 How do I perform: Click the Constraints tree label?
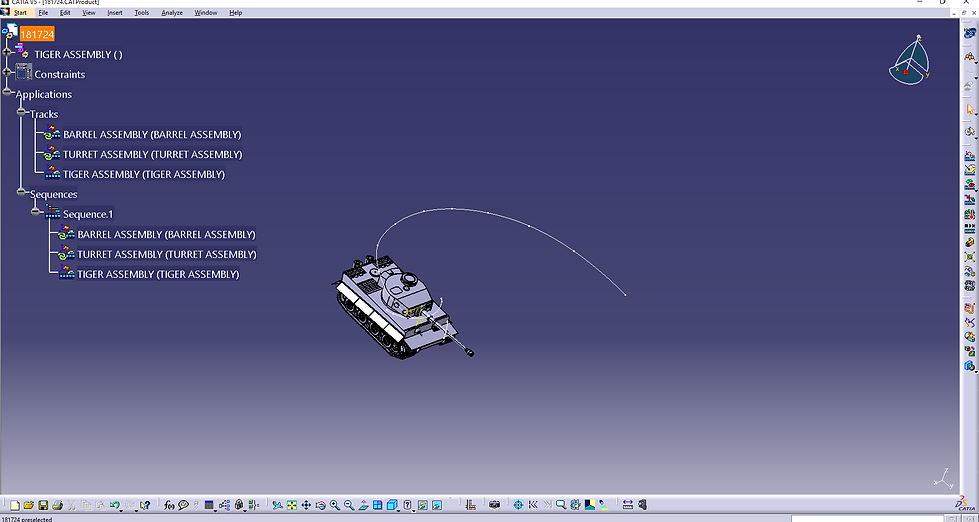(x=59, y=74)
